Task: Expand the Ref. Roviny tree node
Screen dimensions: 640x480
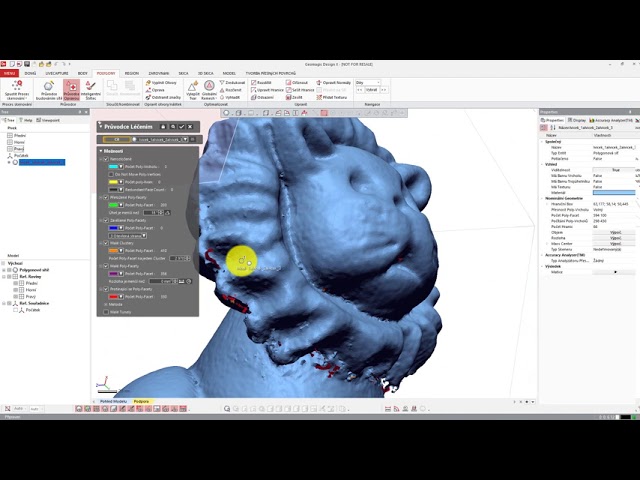Action: (x=5, y=276)
